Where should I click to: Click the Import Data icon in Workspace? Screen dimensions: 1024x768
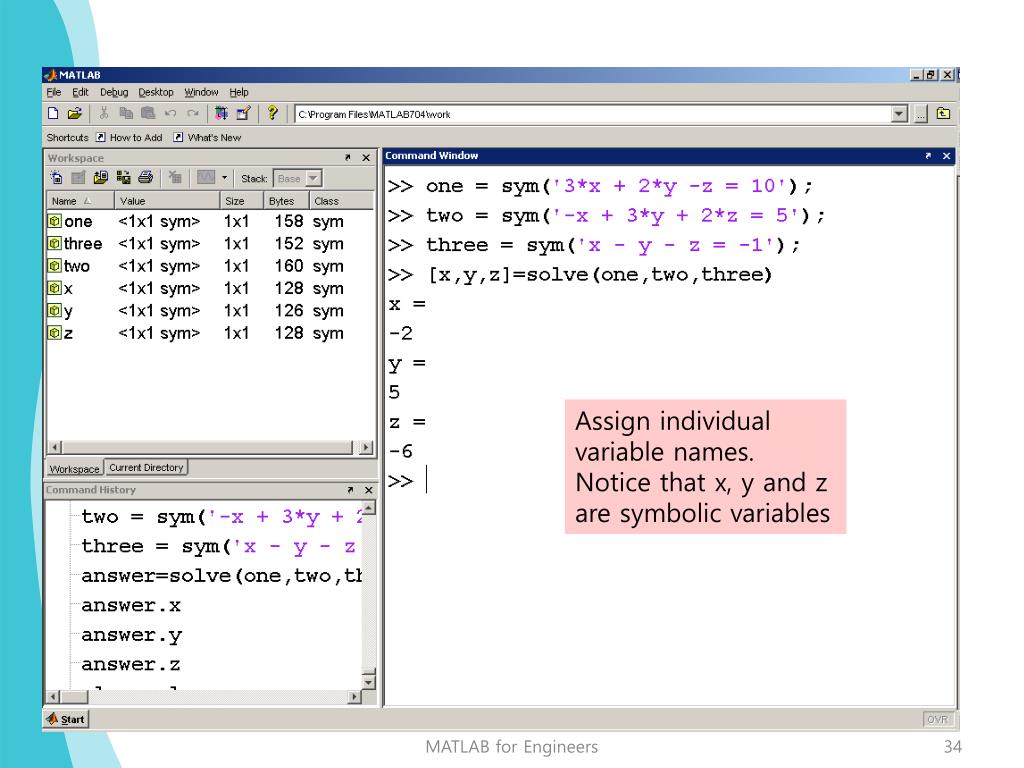(100, 178)
